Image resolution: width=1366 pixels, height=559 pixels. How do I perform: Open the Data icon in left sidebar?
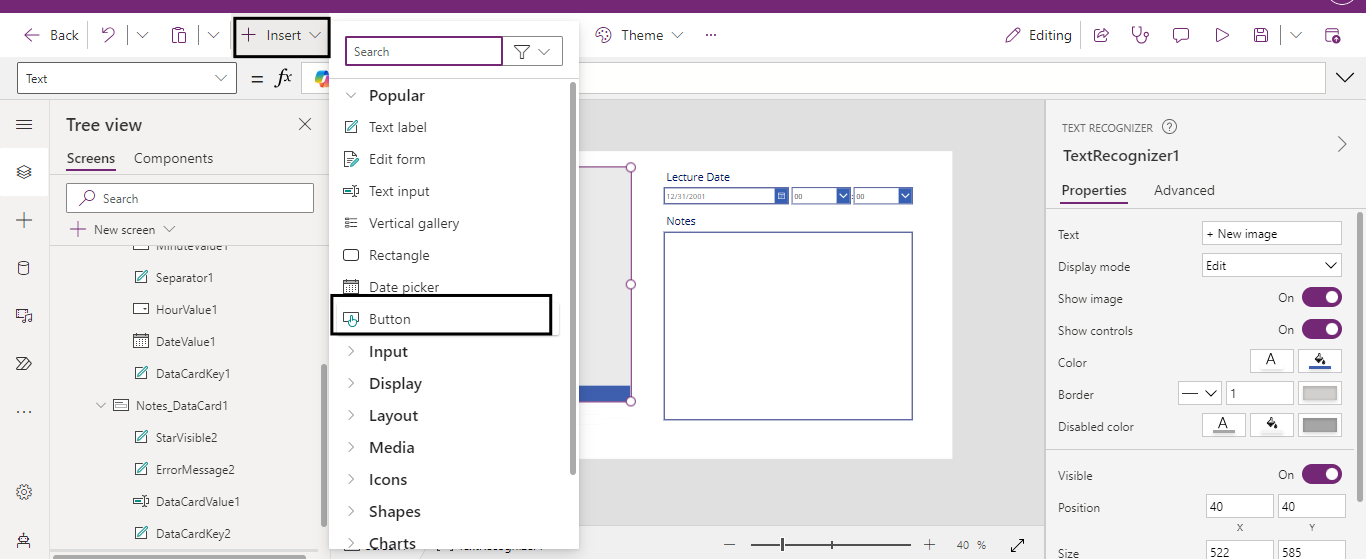tap(24, 268)
